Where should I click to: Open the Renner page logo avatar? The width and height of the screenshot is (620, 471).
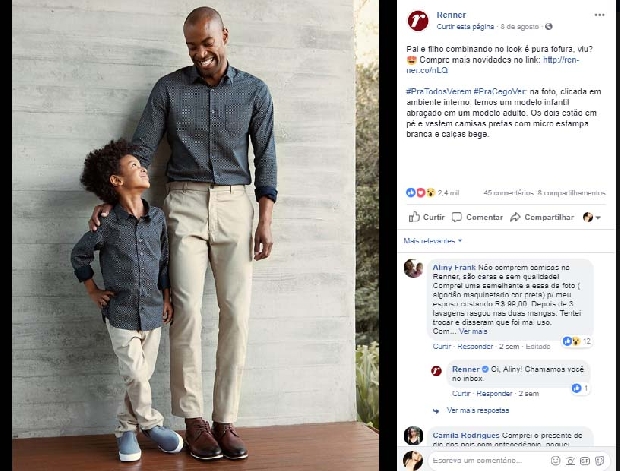coord(418,21)
